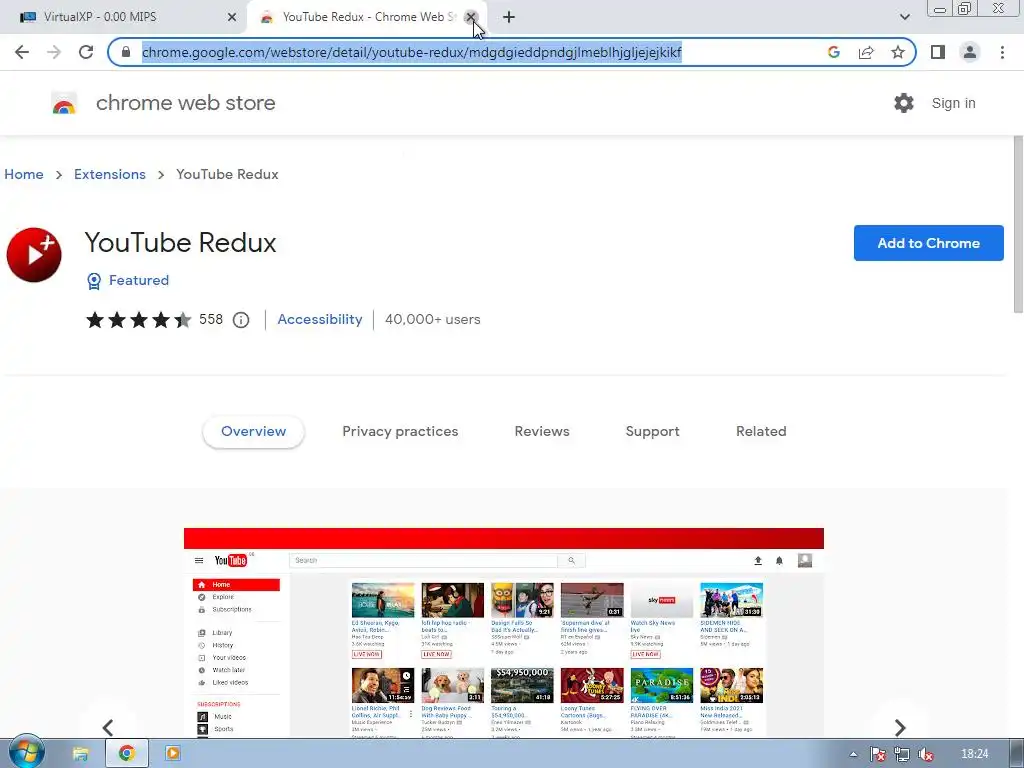The image size is (1024, 768).
Task: Click the rating info icon
Action: pyautogui.click(x=241, y=320)
